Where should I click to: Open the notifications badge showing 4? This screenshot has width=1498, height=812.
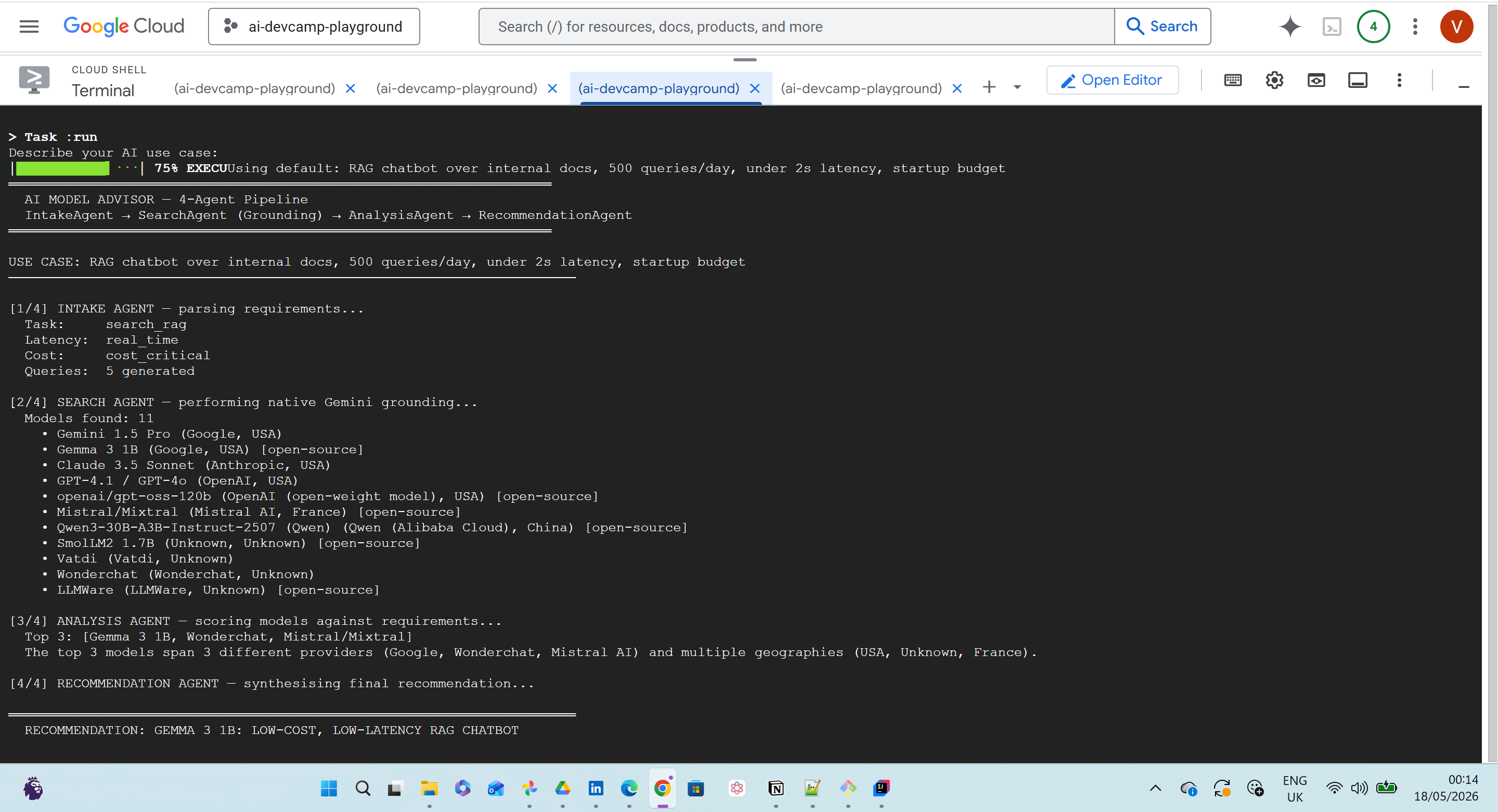(1373, 26)
